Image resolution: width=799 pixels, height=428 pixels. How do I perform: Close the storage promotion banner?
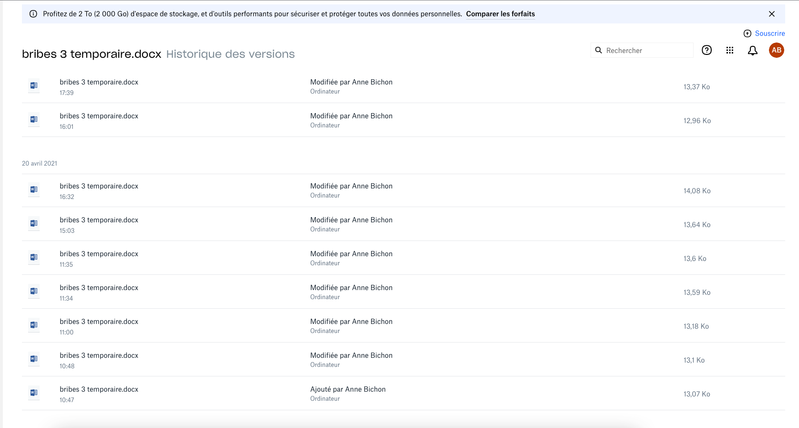click(772, 14)
